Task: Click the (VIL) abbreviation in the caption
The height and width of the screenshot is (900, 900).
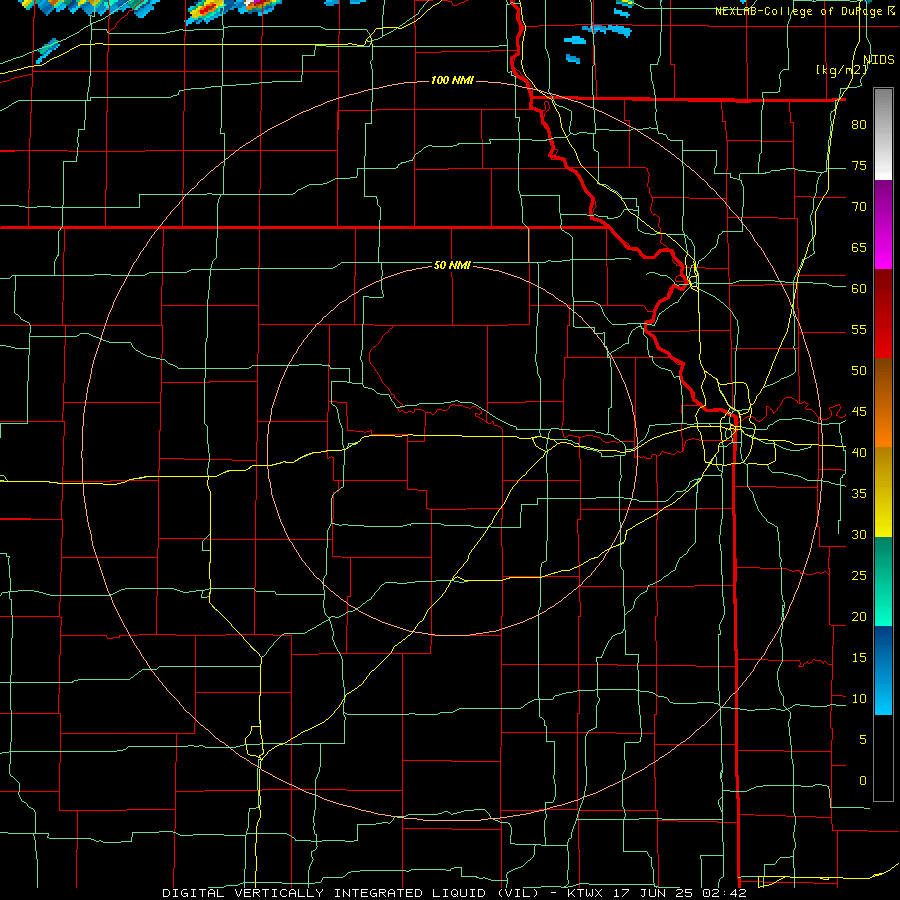Action: tap(518, 893)
